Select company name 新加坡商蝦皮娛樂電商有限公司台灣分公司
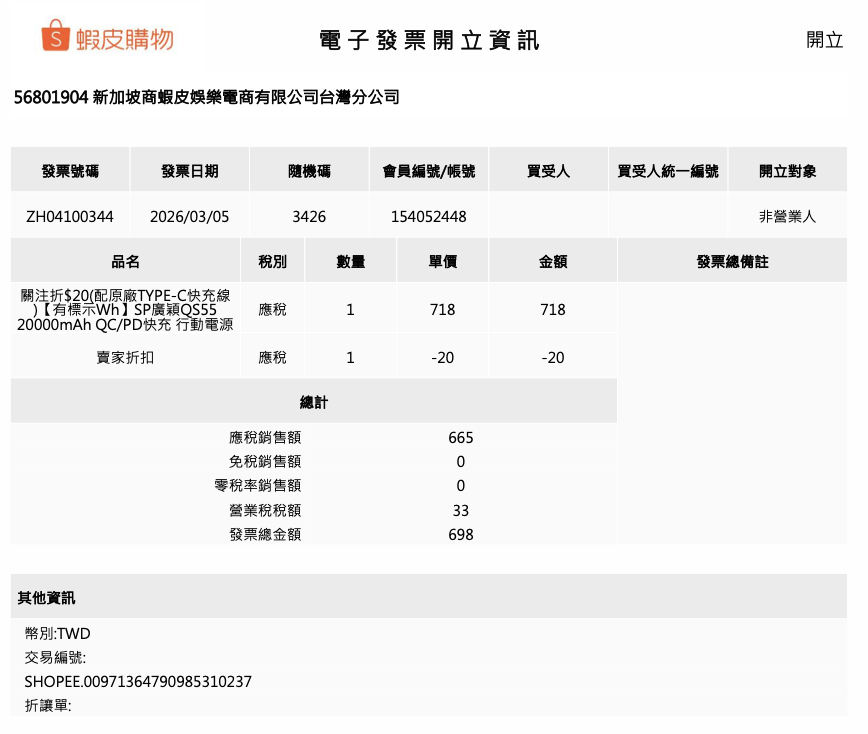Viewport: 868px width, 734px height. (246, 98)
